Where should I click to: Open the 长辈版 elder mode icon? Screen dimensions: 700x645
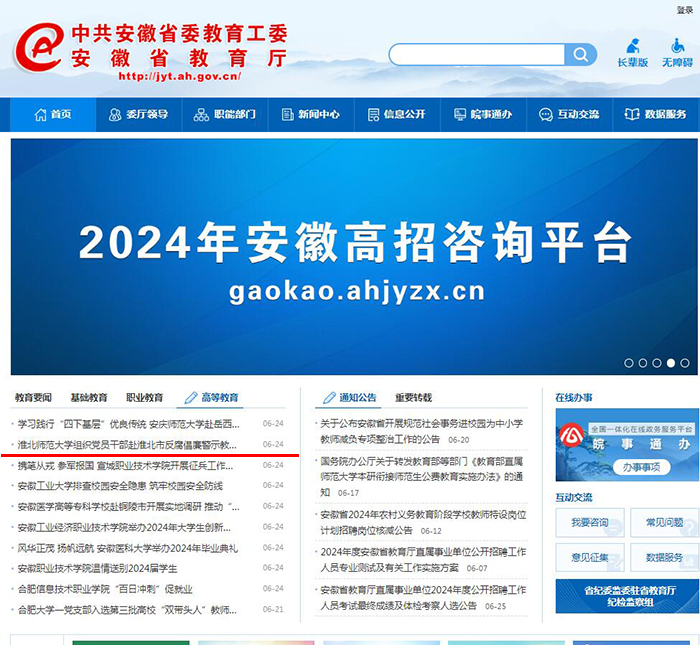[632, 53]
